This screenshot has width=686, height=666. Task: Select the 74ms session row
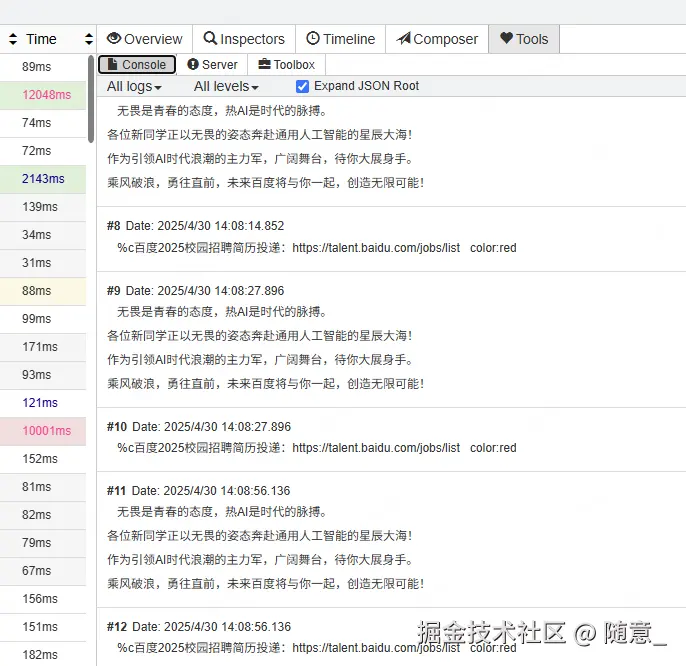[x=43, y=123]
